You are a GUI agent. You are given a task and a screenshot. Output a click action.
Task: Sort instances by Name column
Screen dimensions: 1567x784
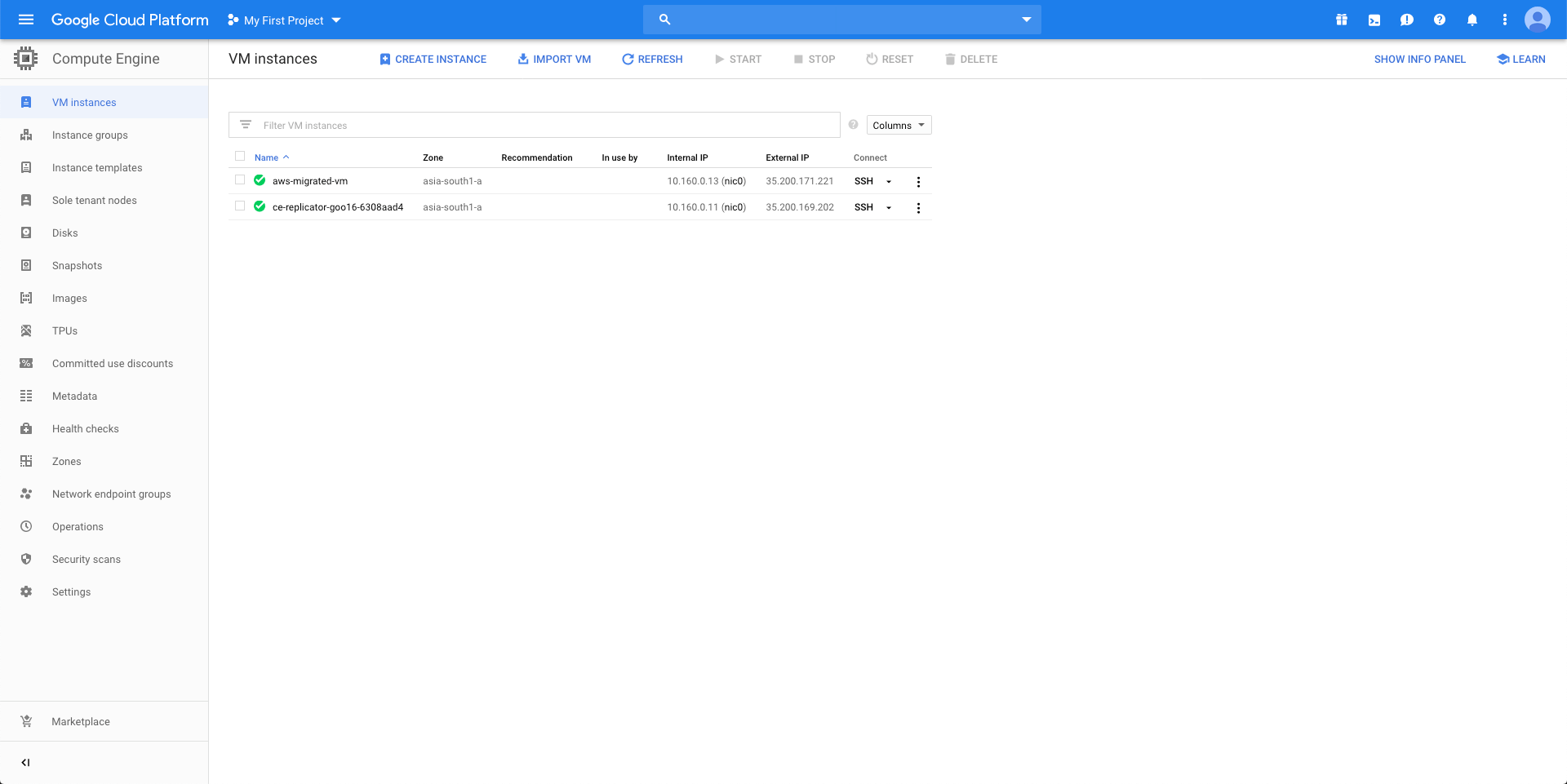pos(272,157)
